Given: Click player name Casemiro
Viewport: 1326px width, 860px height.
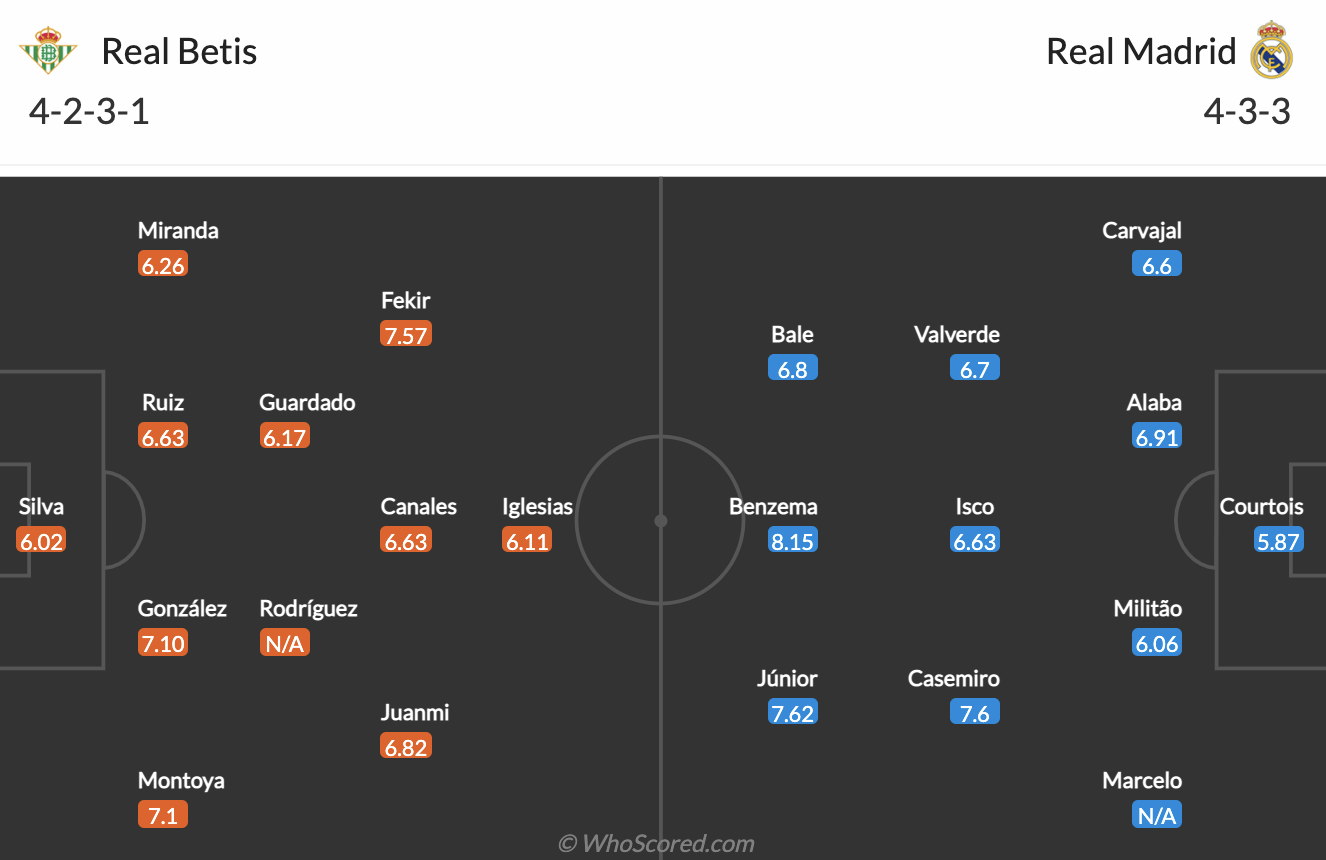Looking at the screenshot, I should 953,679.
